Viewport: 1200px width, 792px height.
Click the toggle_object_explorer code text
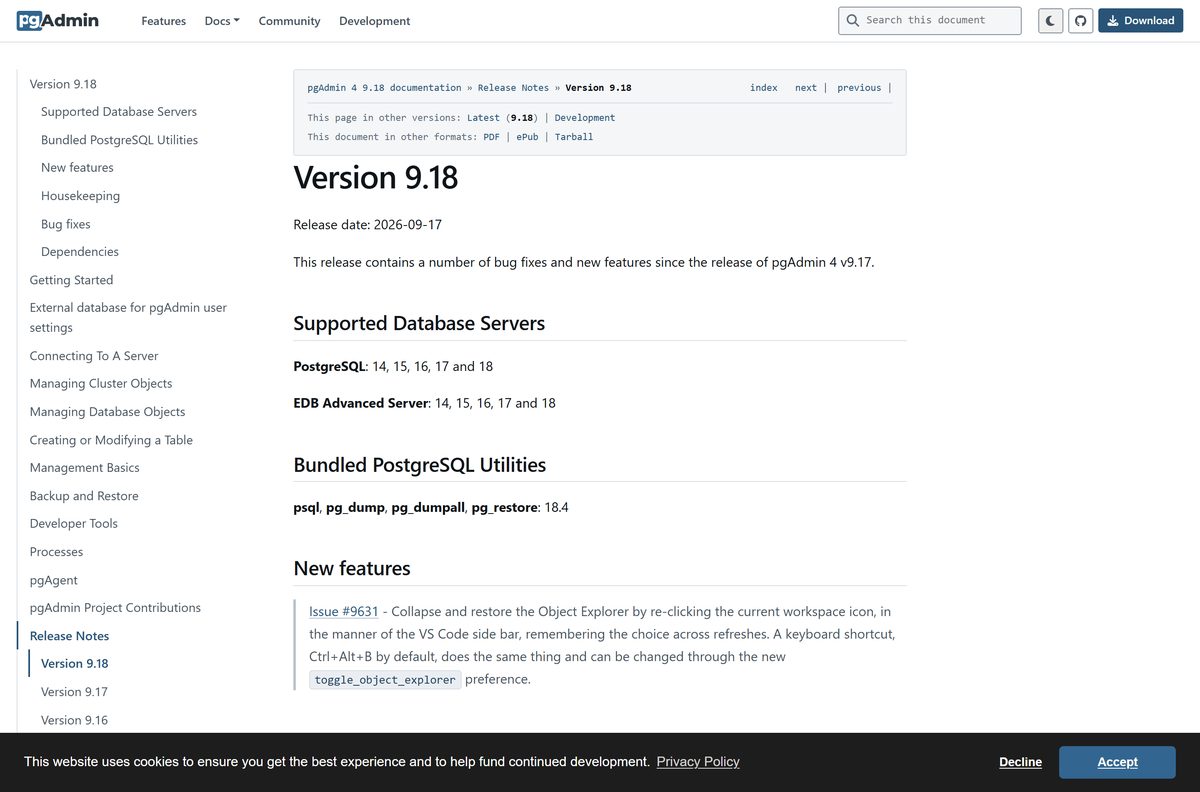(385, 680)
